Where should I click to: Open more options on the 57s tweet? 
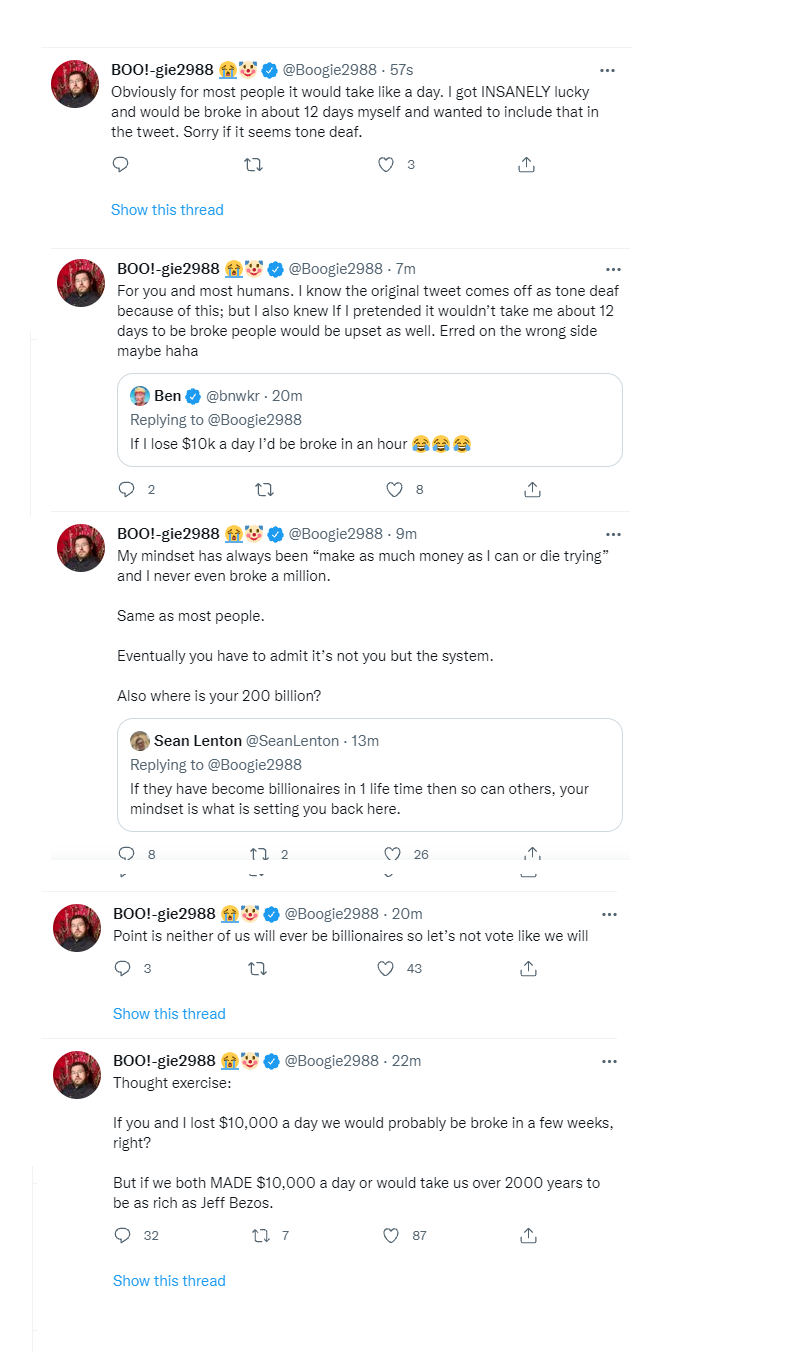click(x=607, y=70)
